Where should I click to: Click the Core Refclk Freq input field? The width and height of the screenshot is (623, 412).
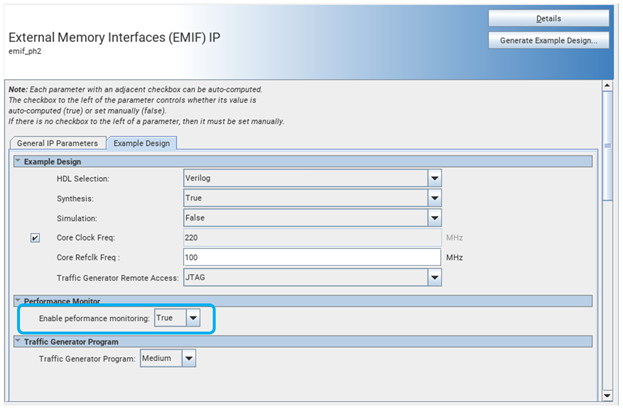coord(311,258)
